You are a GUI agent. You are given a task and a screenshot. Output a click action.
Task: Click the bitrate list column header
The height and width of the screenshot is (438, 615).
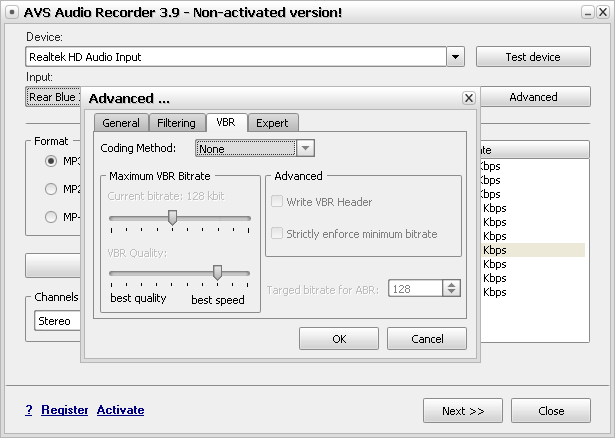pyautogui.click(x=535, y=149)
